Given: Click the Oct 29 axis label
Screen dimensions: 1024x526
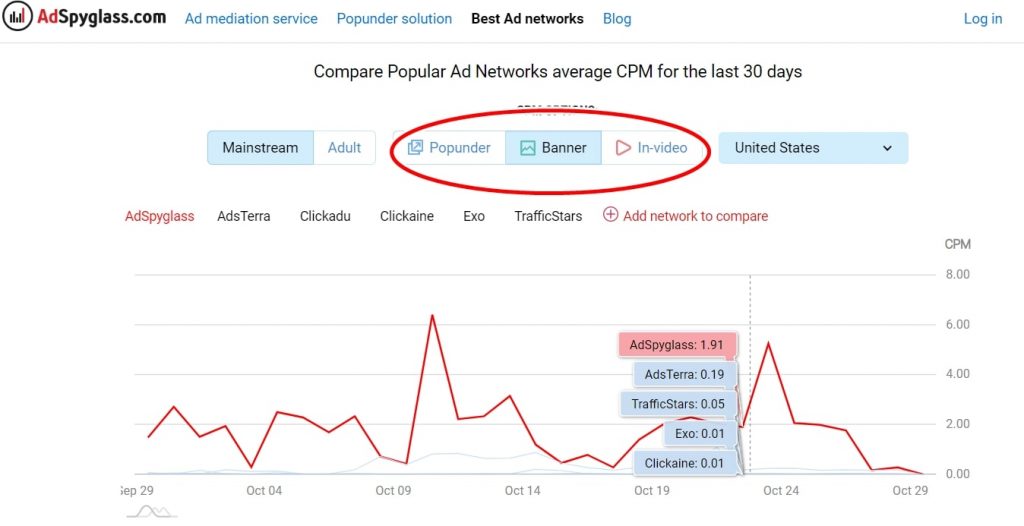Looking at the screenshot, I should pyautogui.click(x=910, y=491).
